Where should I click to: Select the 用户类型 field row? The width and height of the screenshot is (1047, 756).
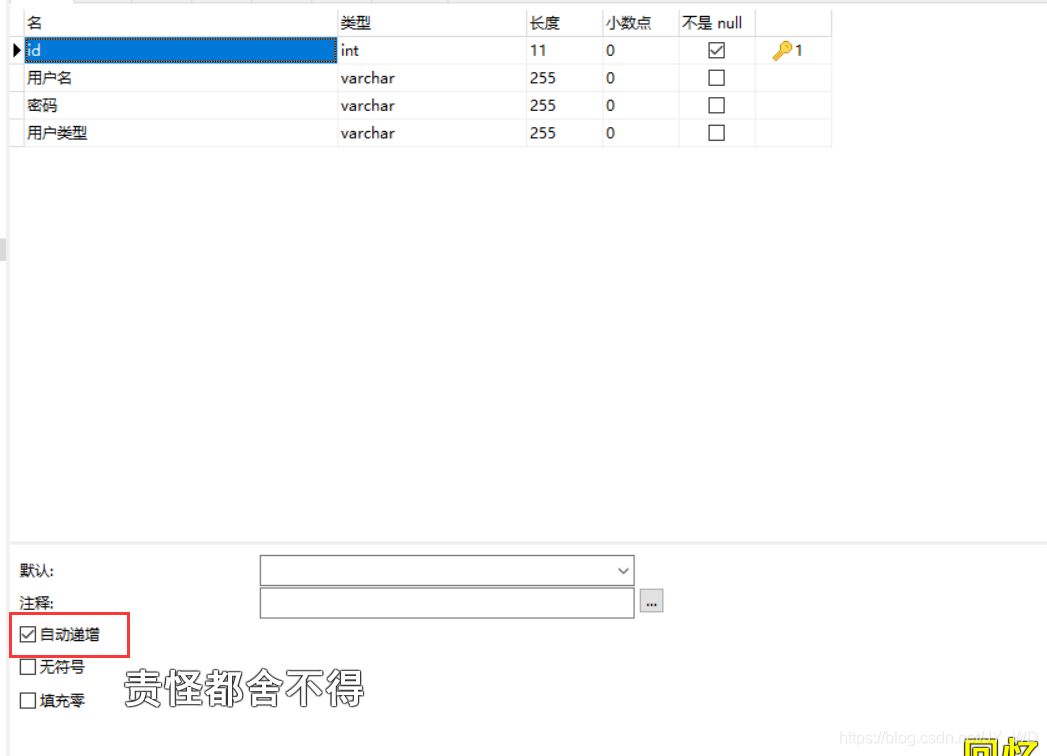[150, 132]
